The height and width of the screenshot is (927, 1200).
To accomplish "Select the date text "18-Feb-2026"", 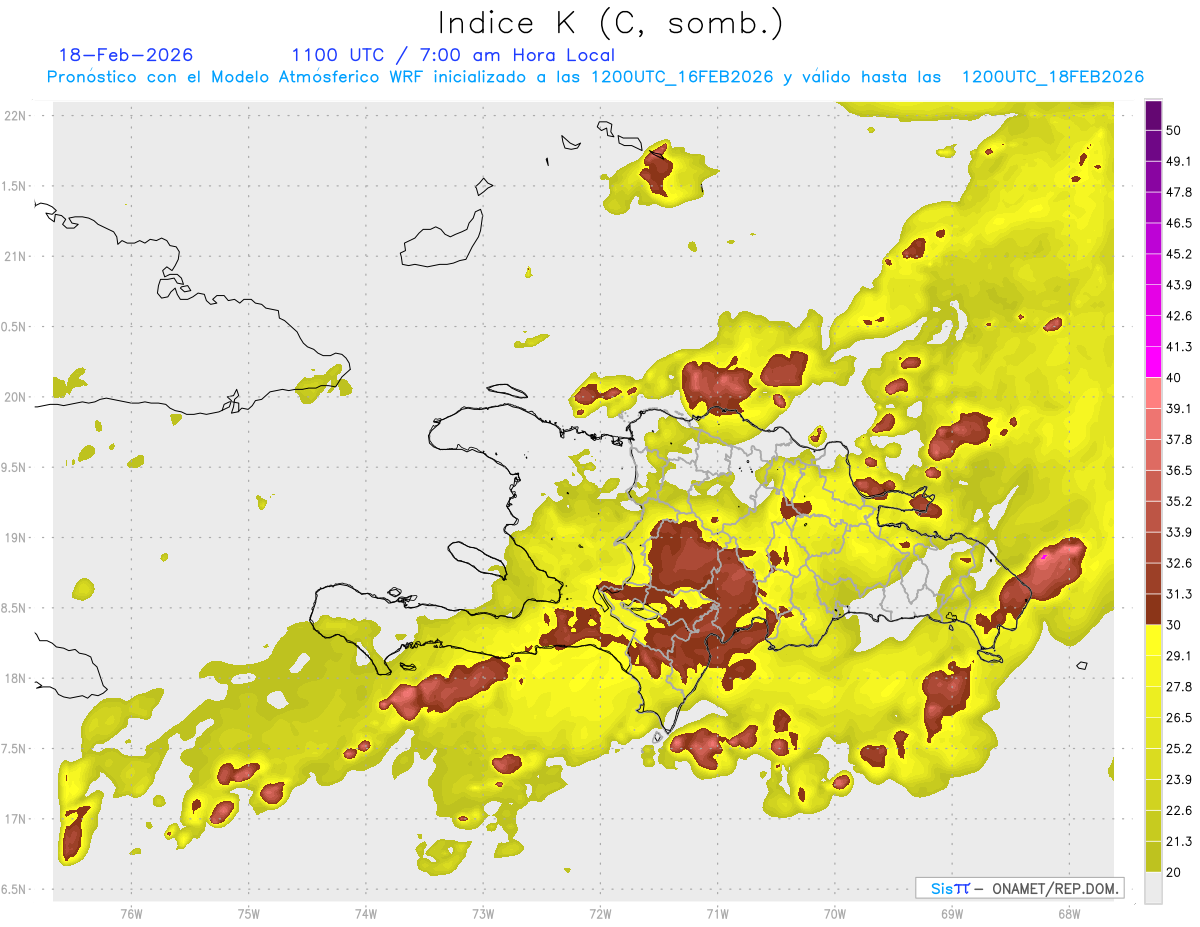I will click(126, 55).
